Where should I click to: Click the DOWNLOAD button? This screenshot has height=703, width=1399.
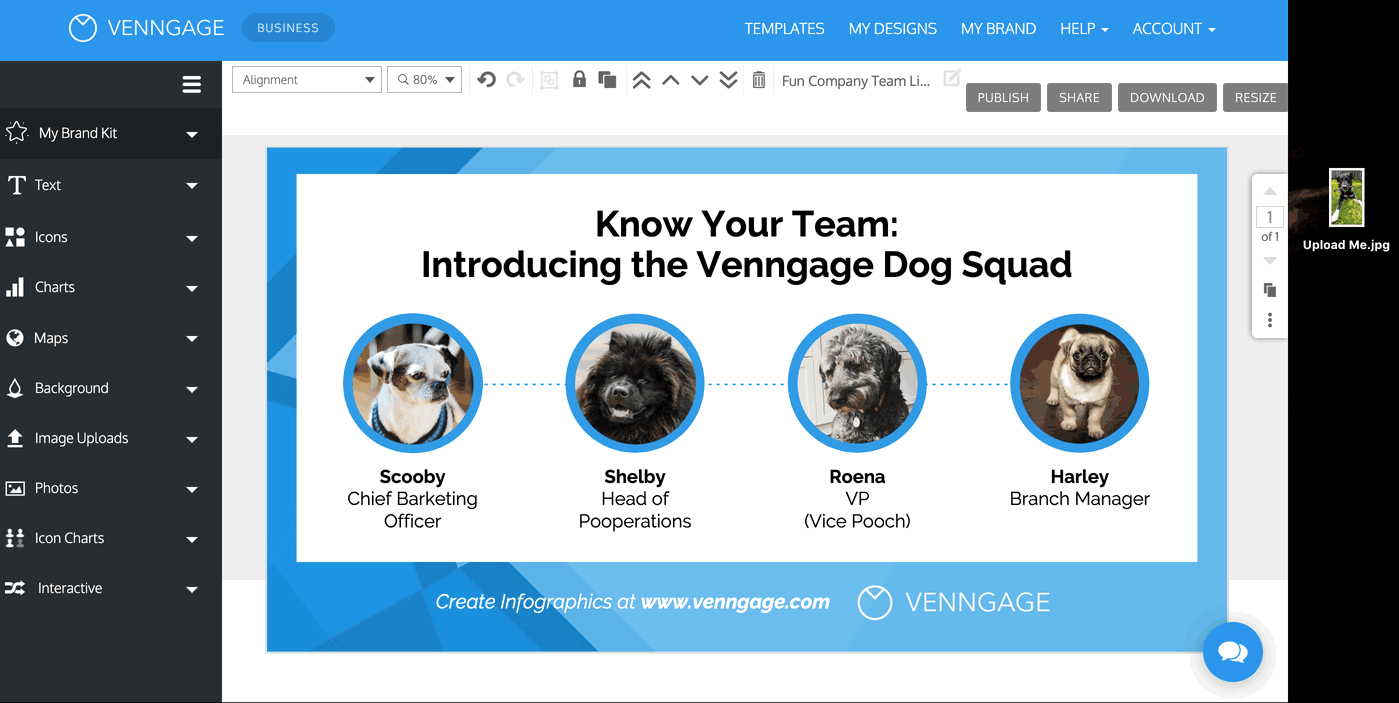click(1167, 97)
